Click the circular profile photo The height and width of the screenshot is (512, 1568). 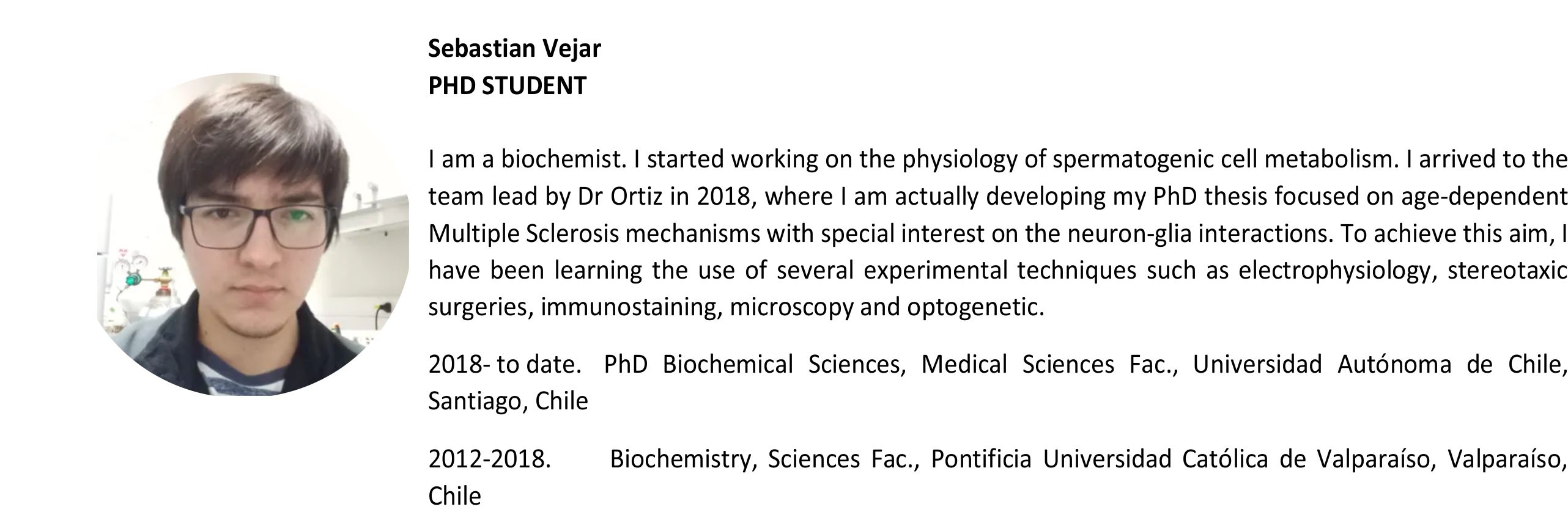(x=253, y=235)
